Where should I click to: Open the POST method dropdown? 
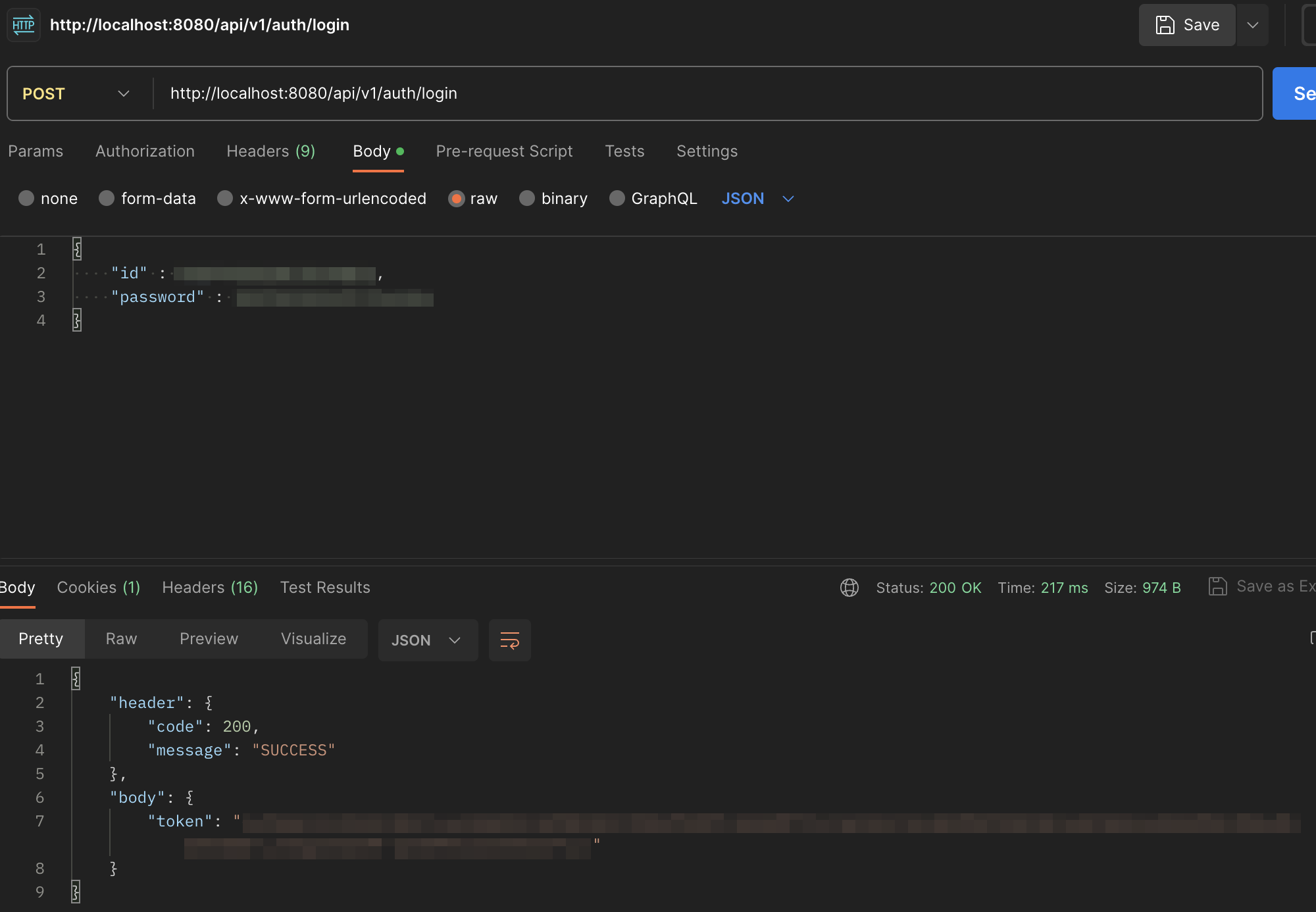click(76, 93)
